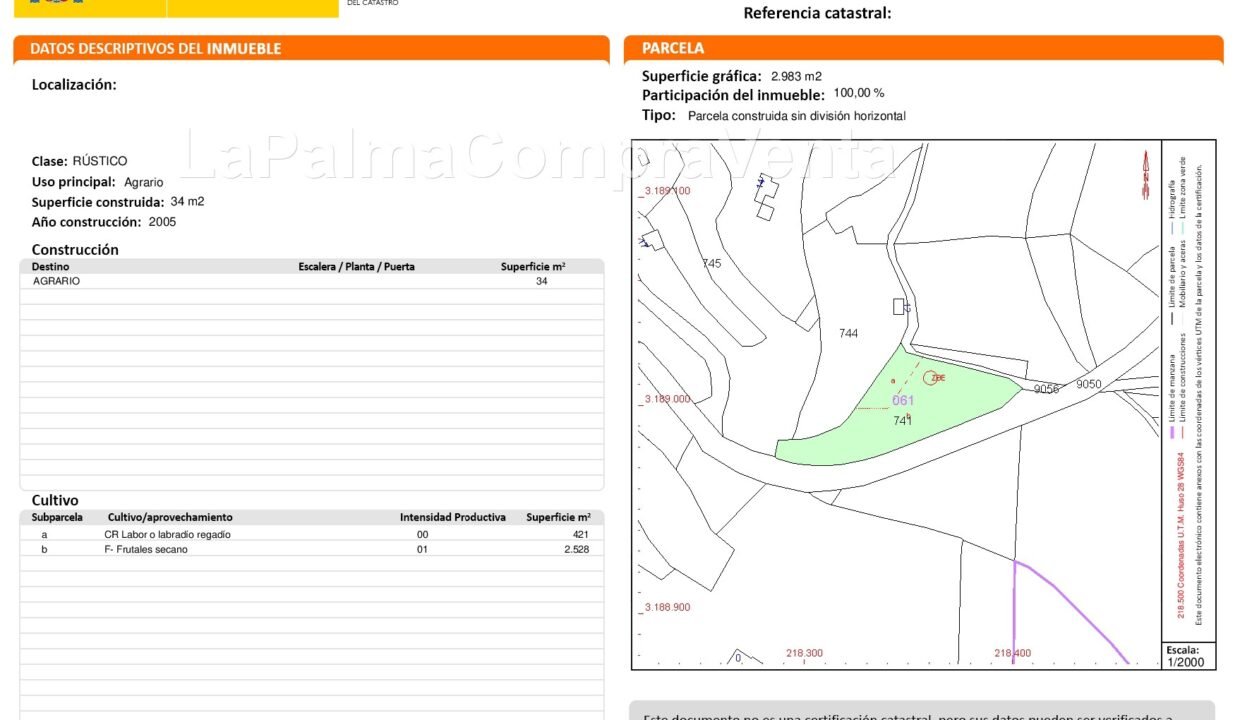This screenshot has height=720, width=1240.
Task: Click the 'Cultivo' section title
Action: [x=55, y=500]
